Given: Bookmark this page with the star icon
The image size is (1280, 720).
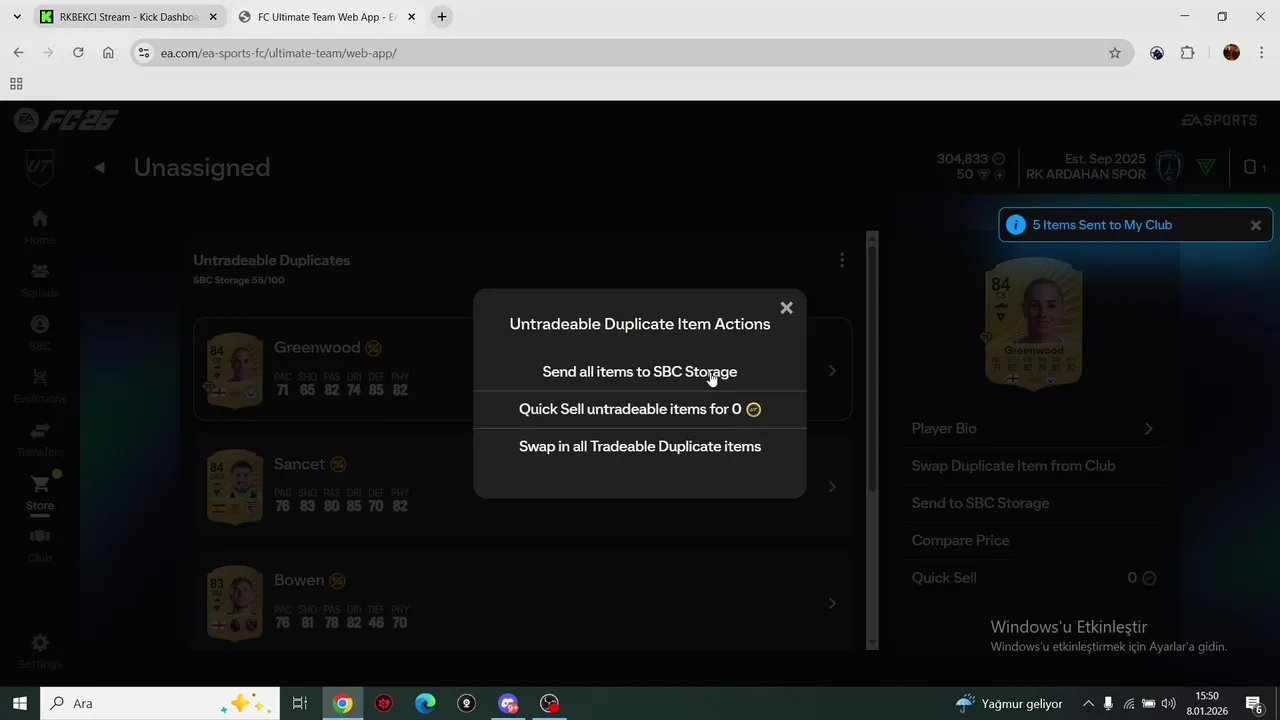Looking at the screenshot, I should [1115, 53].
